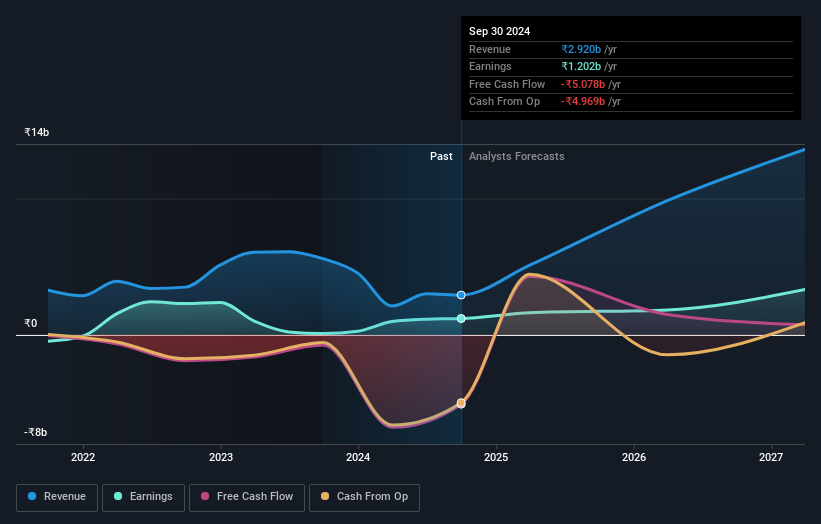The height and width of the screenshot is (524, 821).
Task: Click the ₹0 y-axis label
Action: [x=31, y=324]
